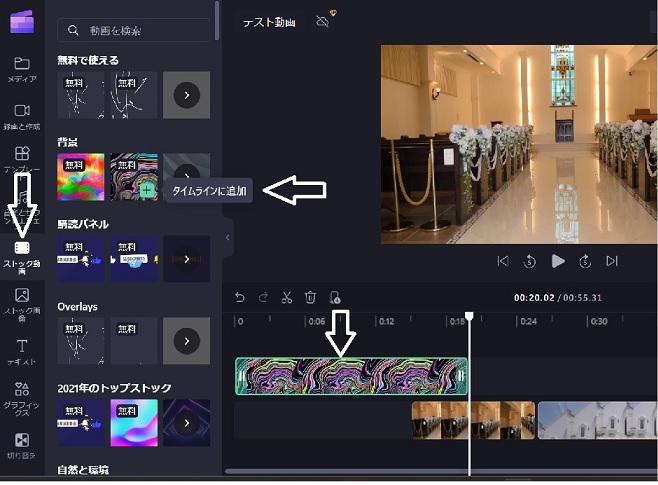Expand the 無料で使える category arrow
This screenshot has height=485, width=658.
[187, 95]
